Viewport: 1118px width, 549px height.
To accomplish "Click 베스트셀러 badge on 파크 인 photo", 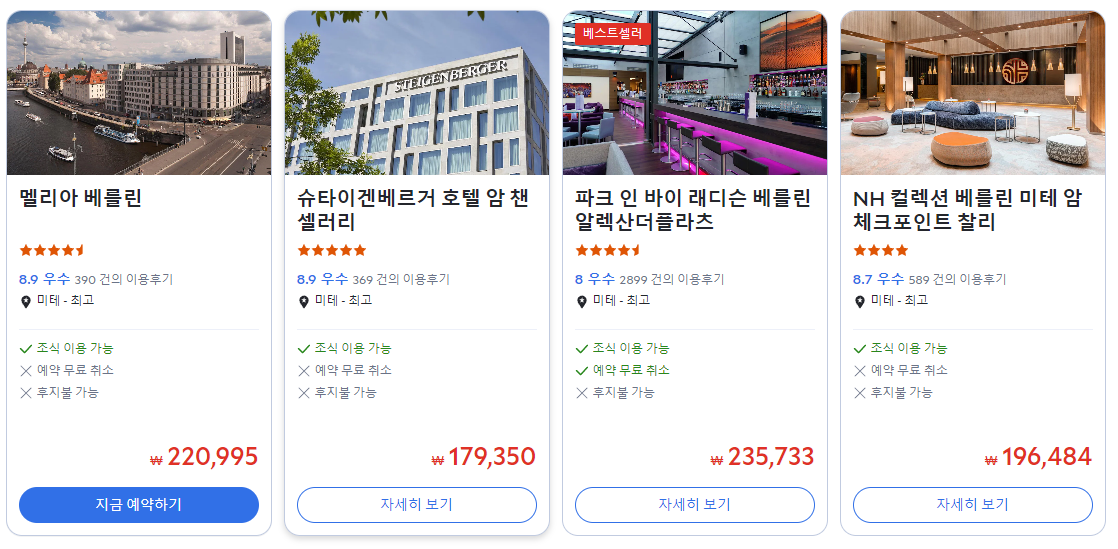I will tap(612, 33).
